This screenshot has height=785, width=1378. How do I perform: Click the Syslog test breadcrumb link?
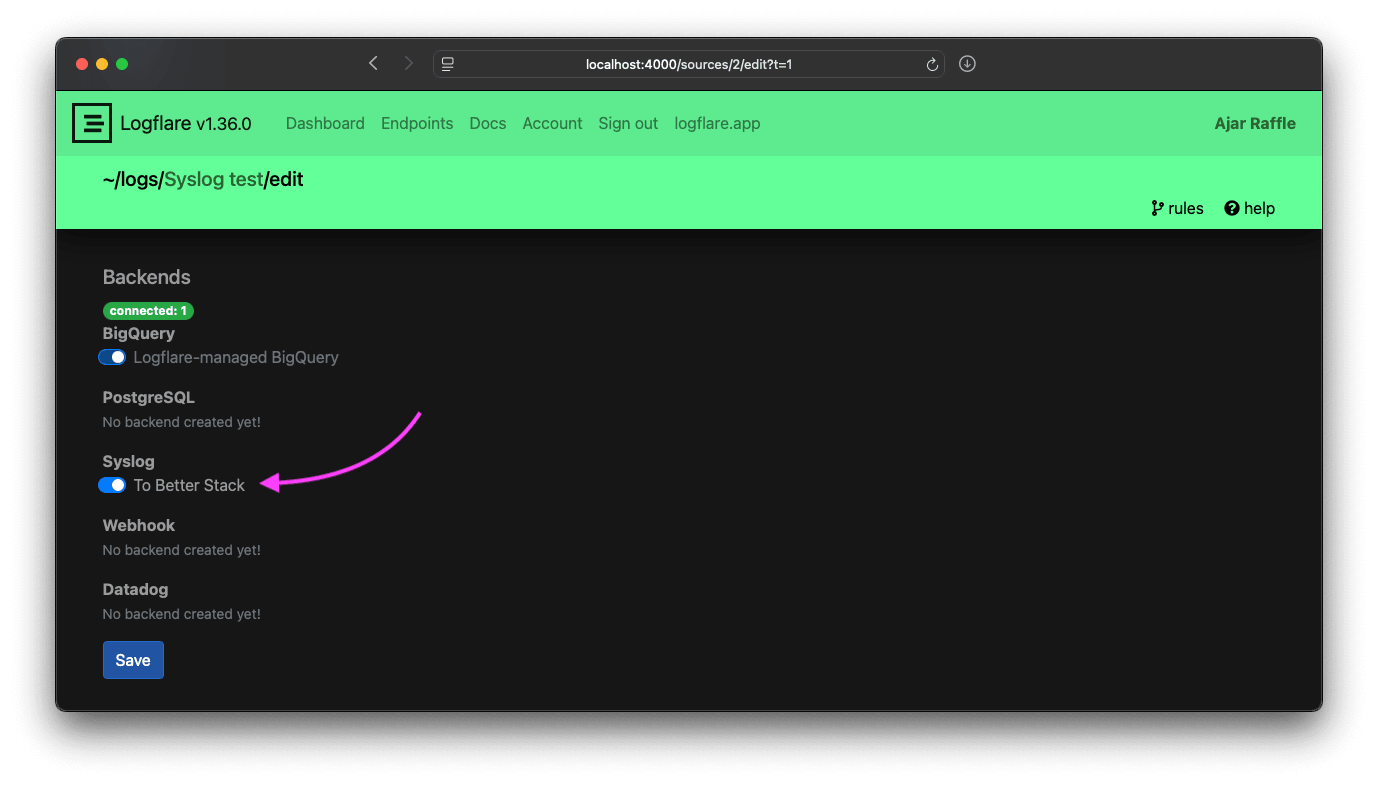click(x=213, y=180)
